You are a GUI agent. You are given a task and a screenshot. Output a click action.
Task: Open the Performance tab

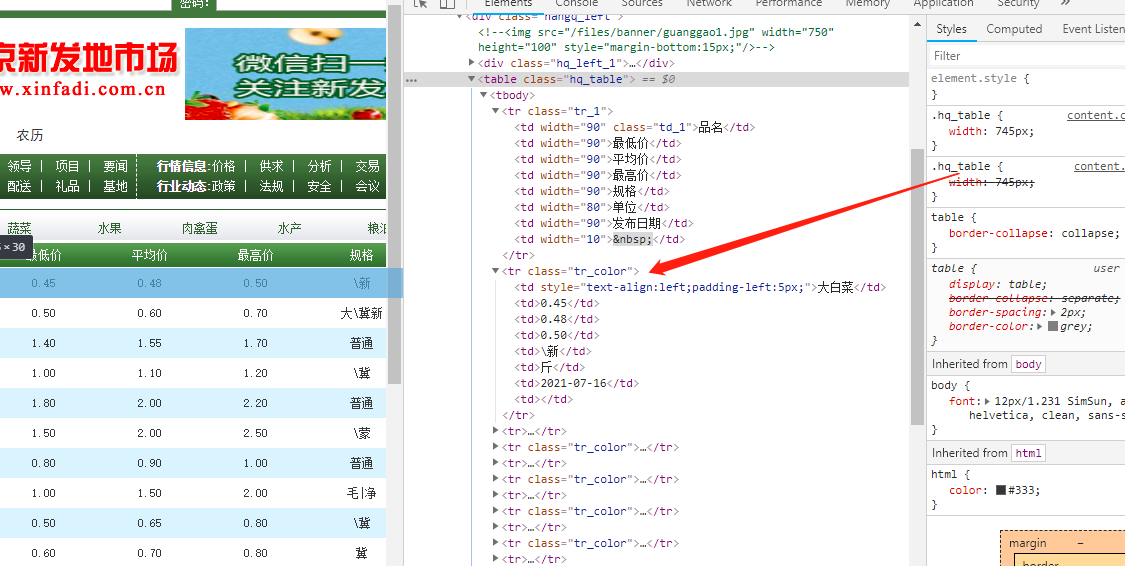[x=789, y=4]
